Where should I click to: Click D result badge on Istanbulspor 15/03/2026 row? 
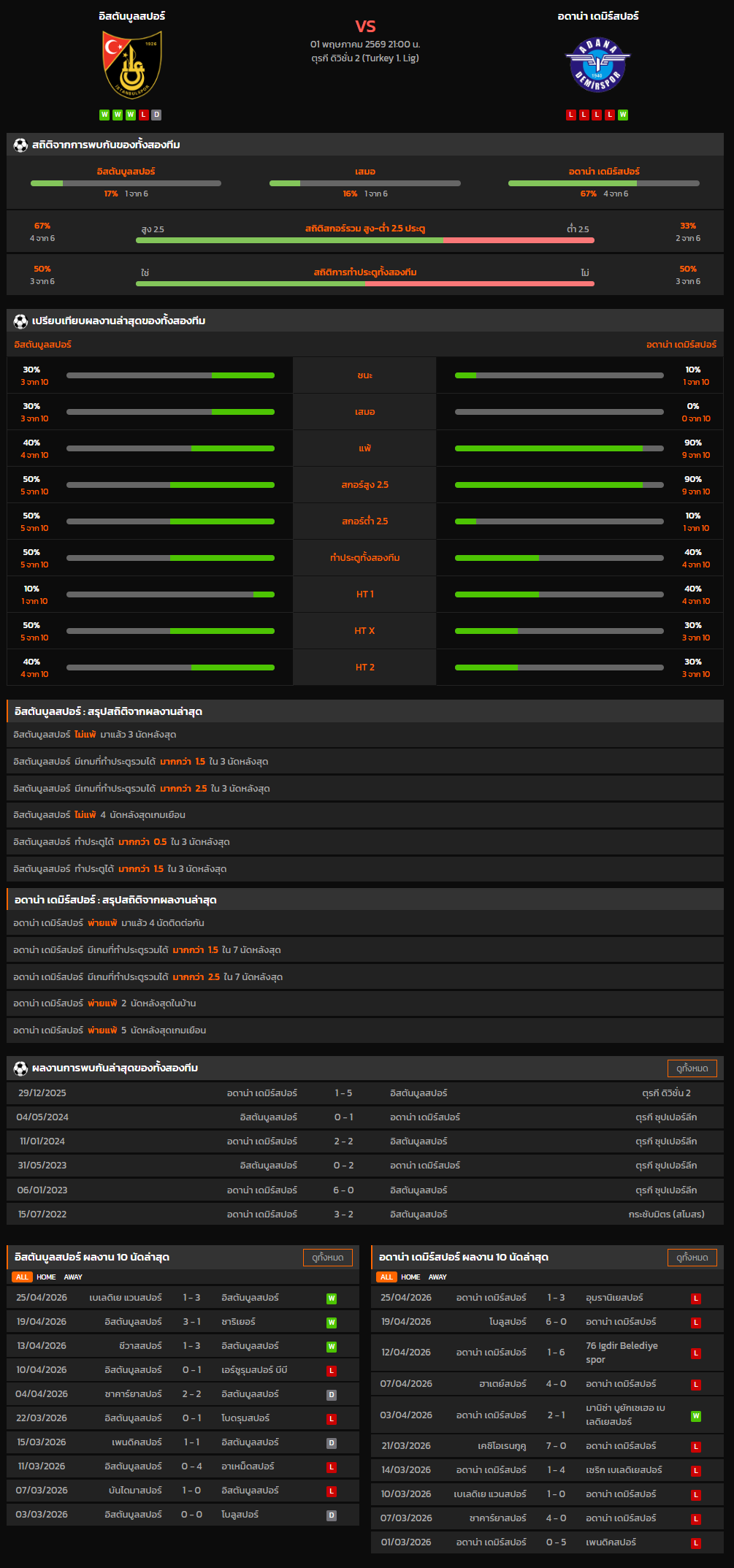tap(332, 1443)
